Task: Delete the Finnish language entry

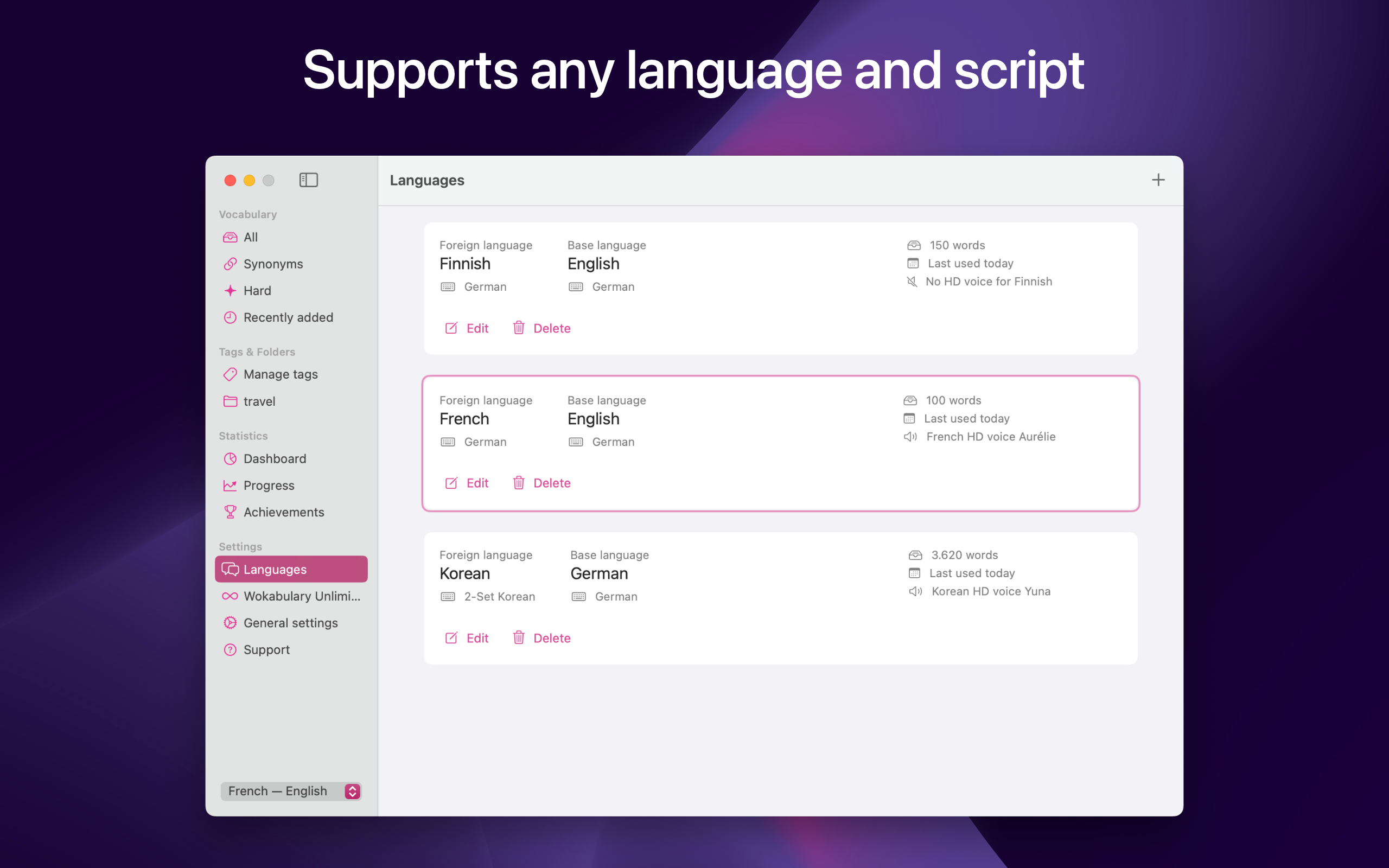Action: (x=541, y=328)
